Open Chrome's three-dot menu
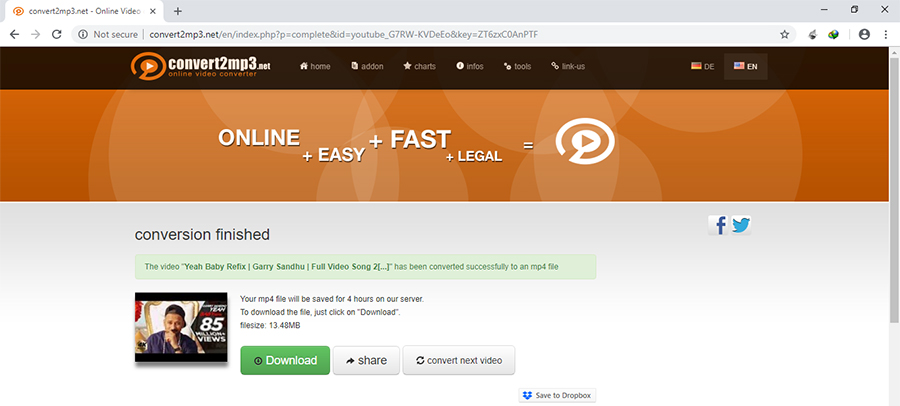Screen dimensions: 900x406 tap(885, 33)
